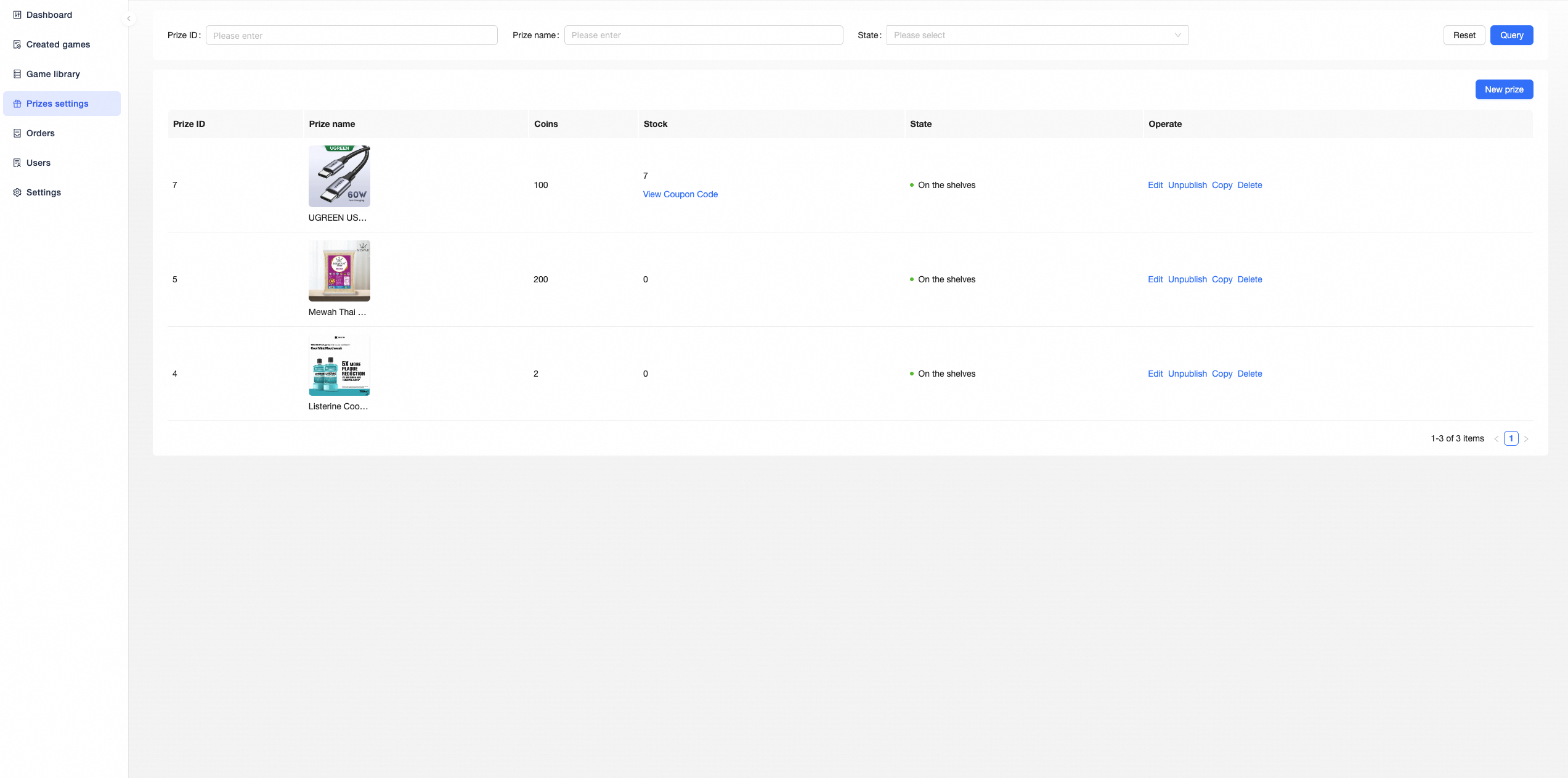1568x778 pixels.
Task: Click the Settings gear icon in sidebar
Action: coord(17,192)
